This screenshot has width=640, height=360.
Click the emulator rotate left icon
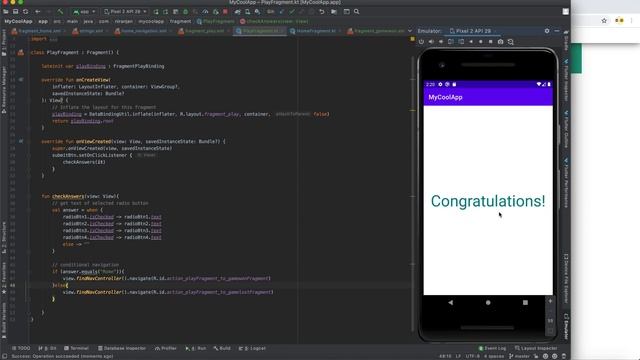pos(451,42)
